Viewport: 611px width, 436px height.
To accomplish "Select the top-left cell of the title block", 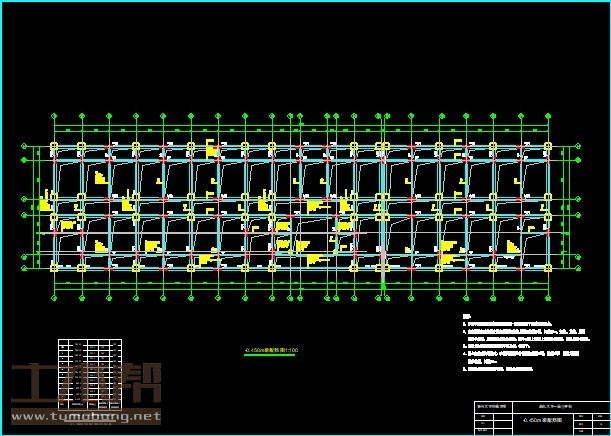I will tap(492, 405).
